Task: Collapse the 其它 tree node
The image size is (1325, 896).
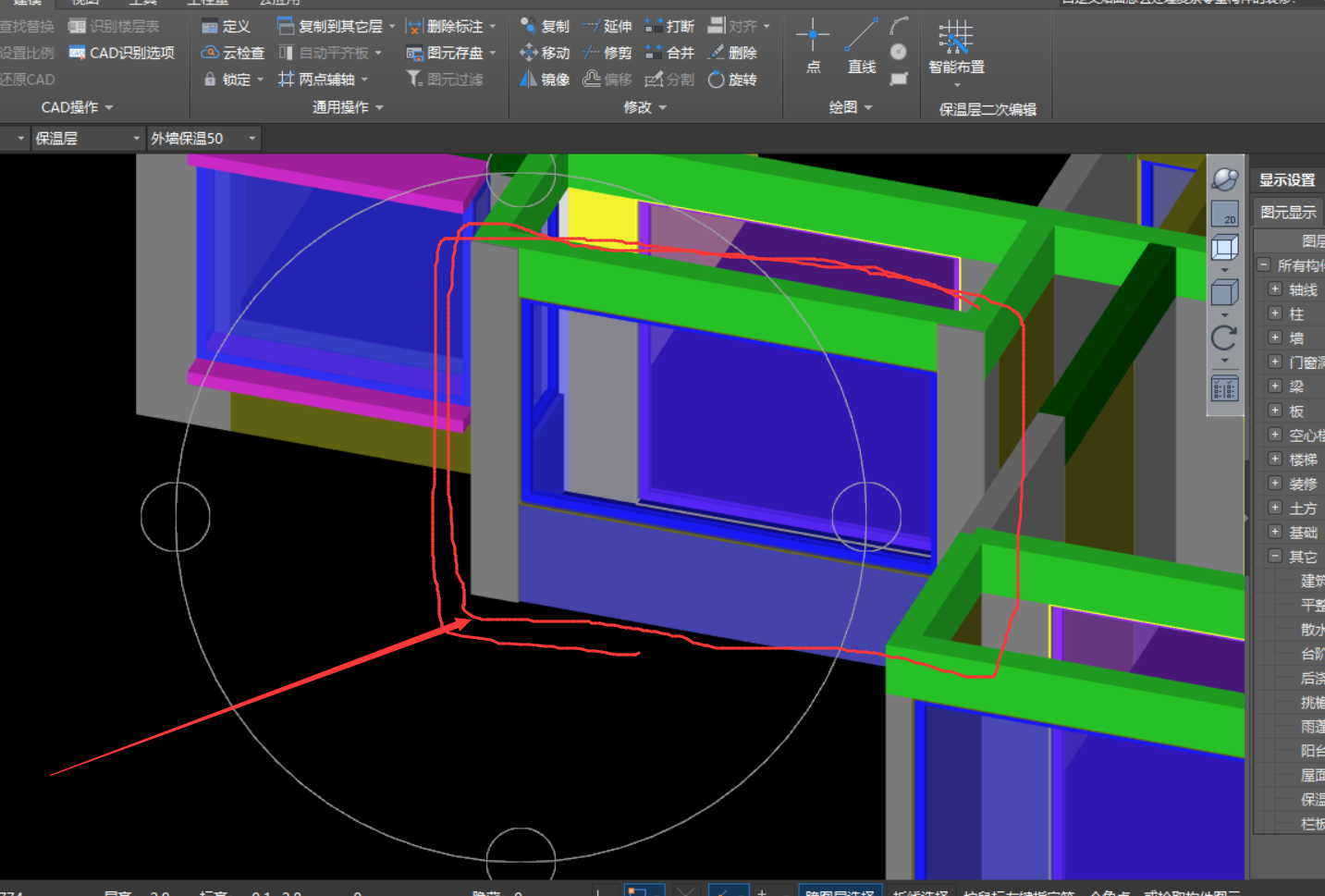Action: (1275, 556)
